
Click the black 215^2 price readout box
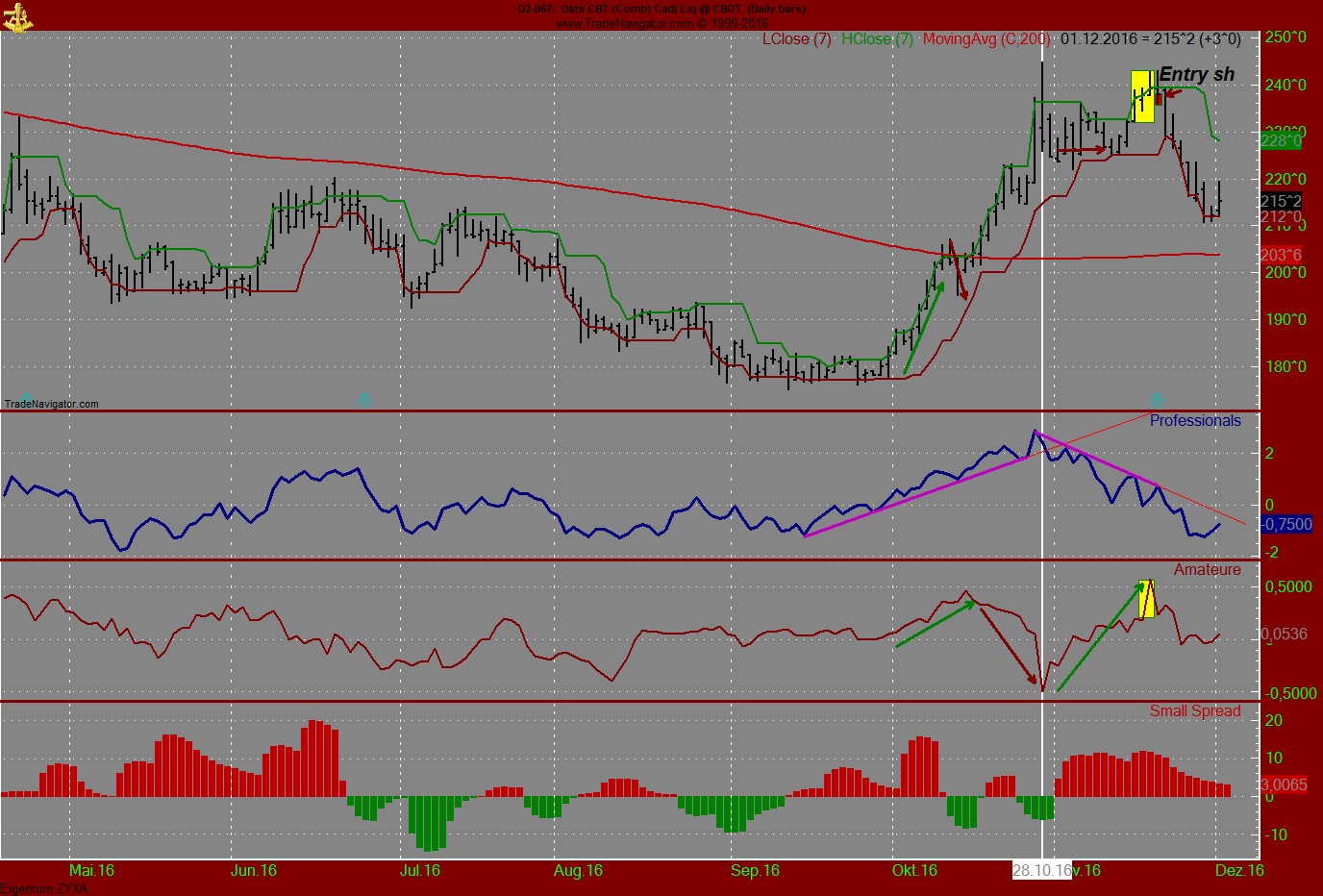point(1279,202)
